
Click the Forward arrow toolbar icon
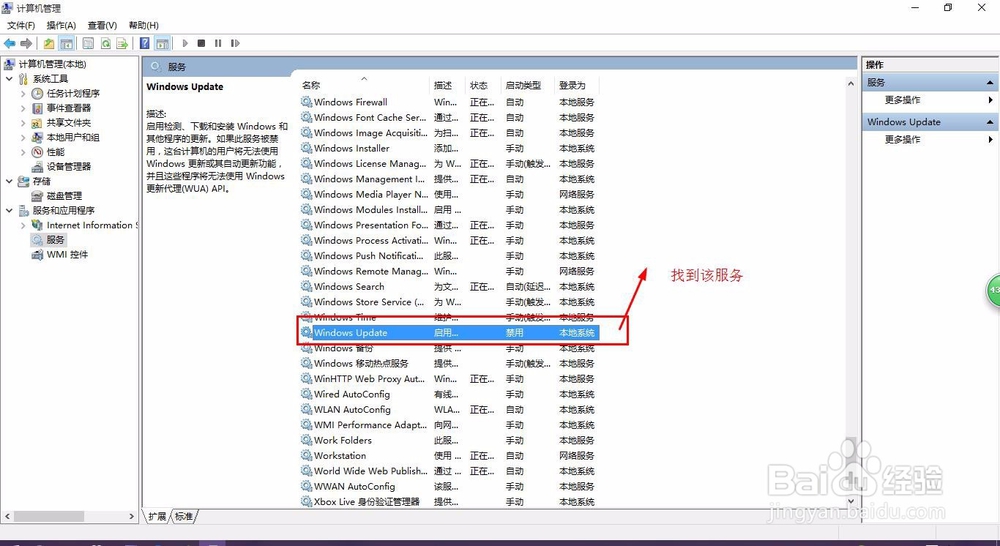tap(26, 43)
